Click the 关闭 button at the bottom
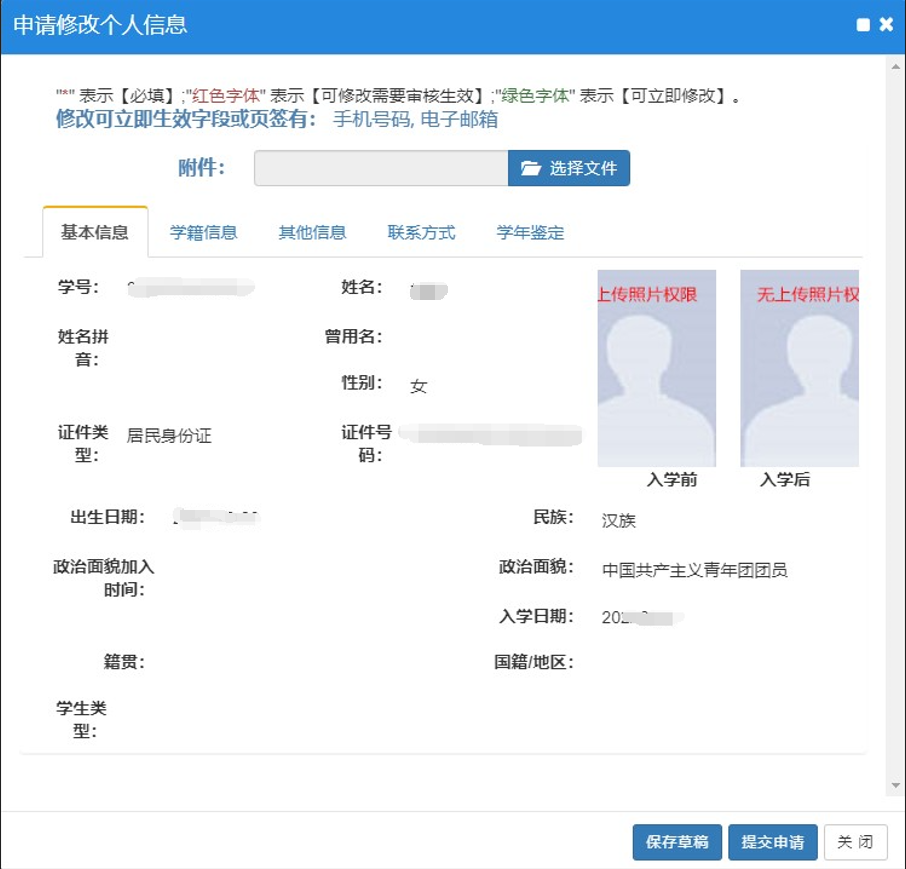 855,842
